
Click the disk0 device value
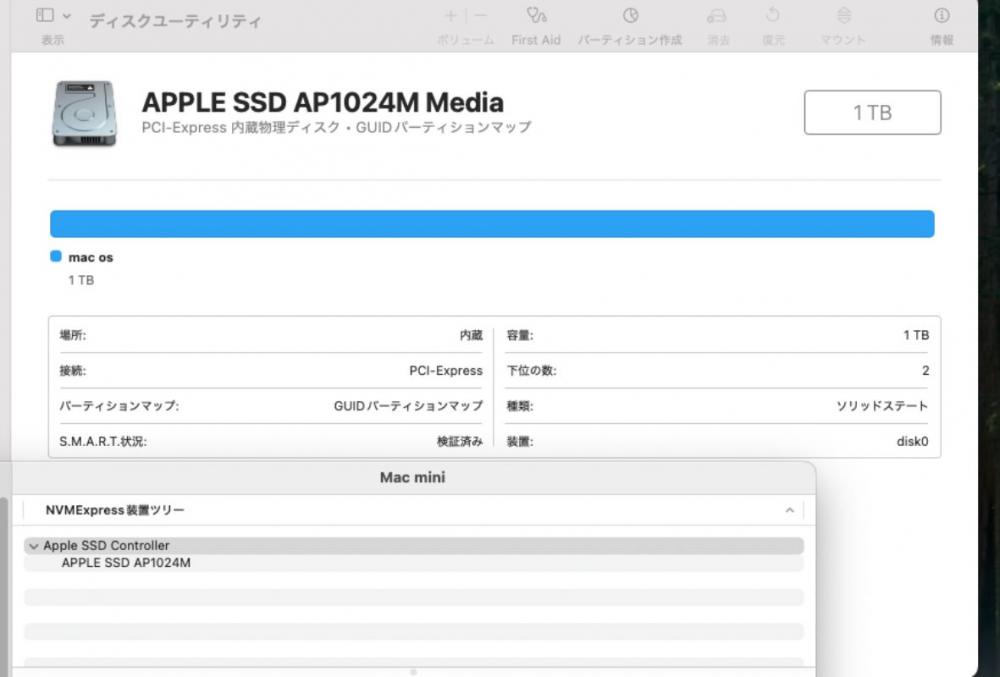pyautogui.click(x=912, y=441)
